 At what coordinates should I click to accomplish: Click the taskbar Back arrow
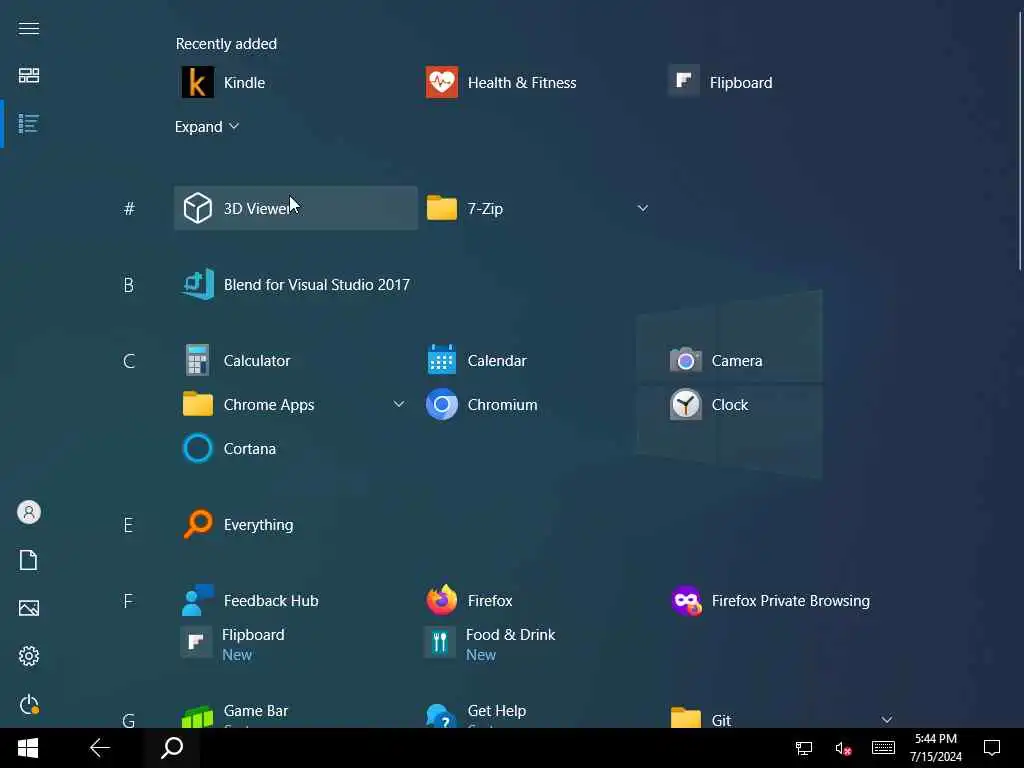(x=99, y=748)
